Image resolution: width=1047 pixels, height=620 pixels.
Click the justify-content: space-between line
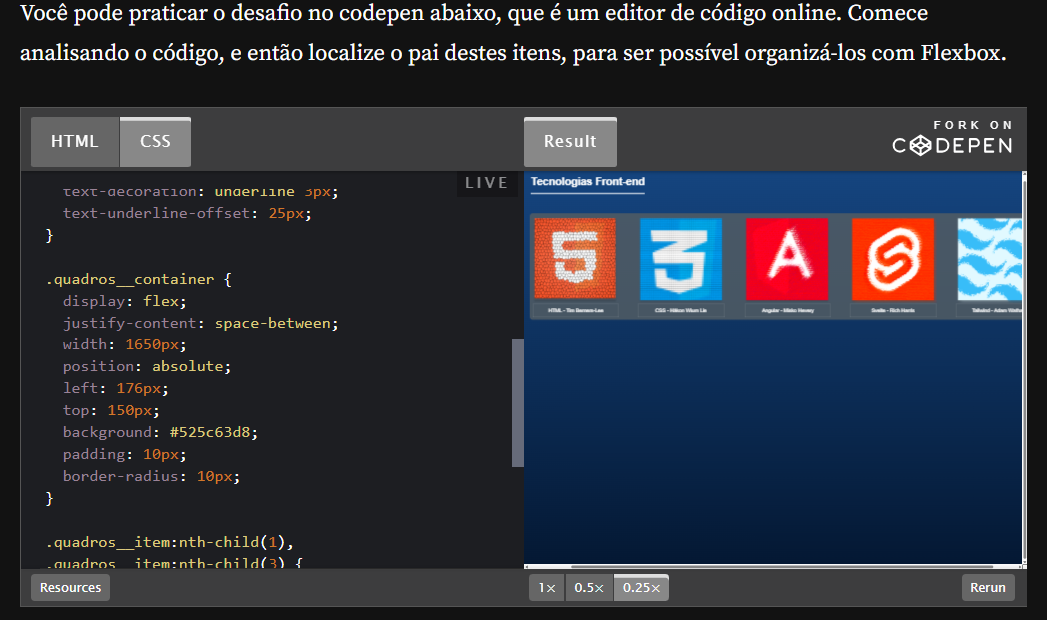click(201, 323)
